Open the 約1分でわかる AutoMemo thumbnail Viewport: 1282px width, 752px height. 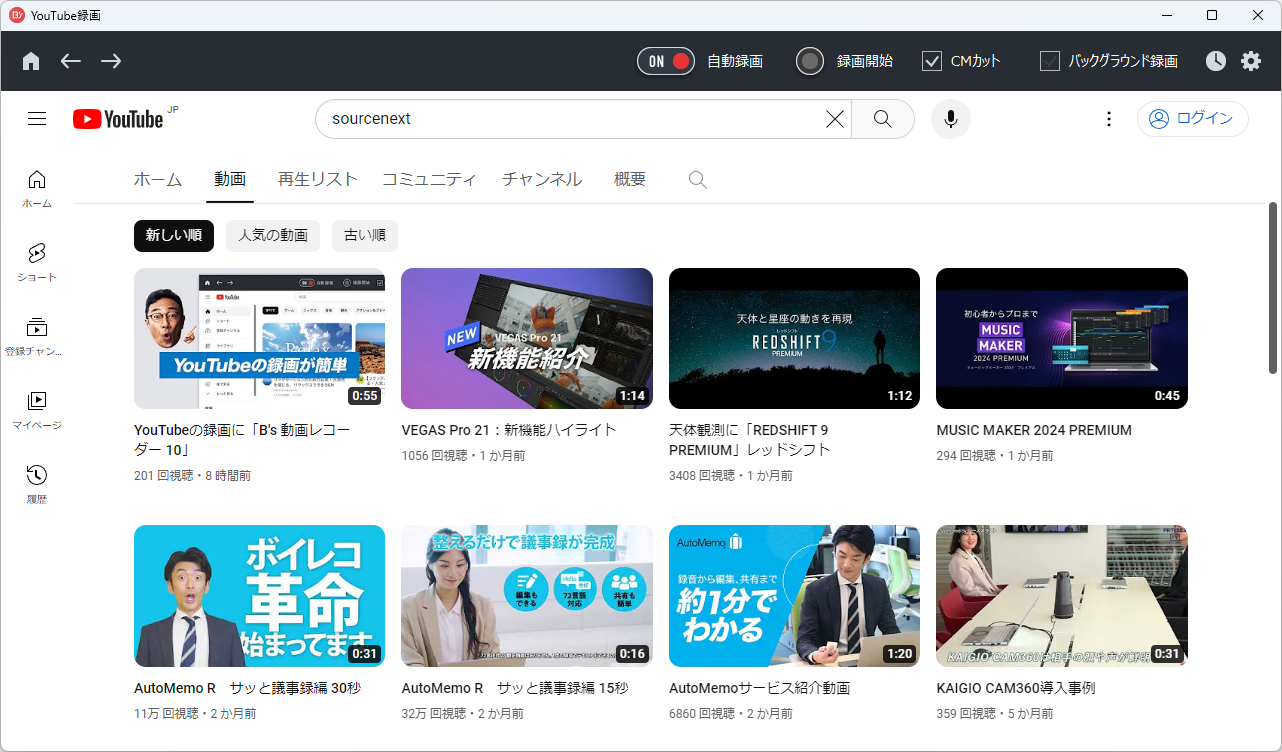(x=794, y=596)
